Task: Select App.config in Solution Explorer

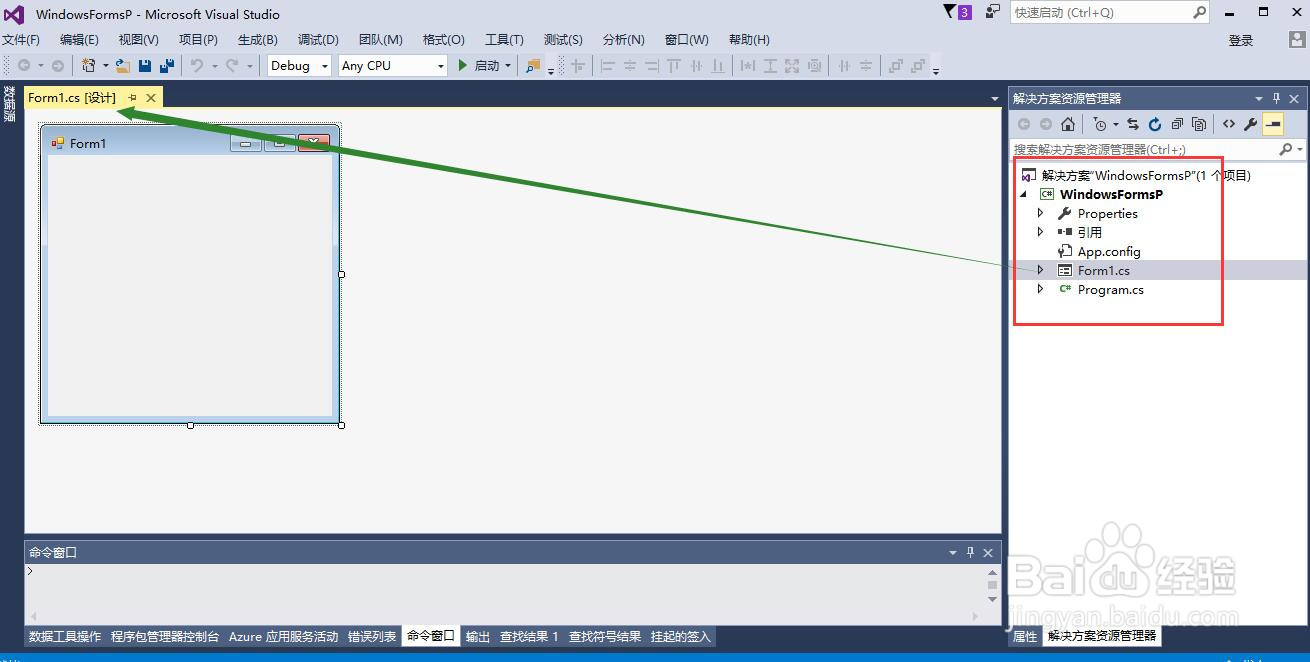Action: [x=1109, y=252]
